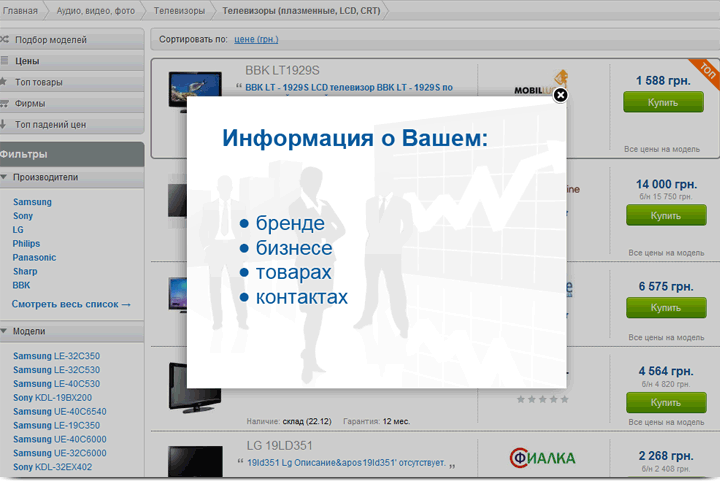The width and height of the screenshot is (720, 481).
Task: Click the LG 19LD351 TV thumbnail
Action: [195, 461]
